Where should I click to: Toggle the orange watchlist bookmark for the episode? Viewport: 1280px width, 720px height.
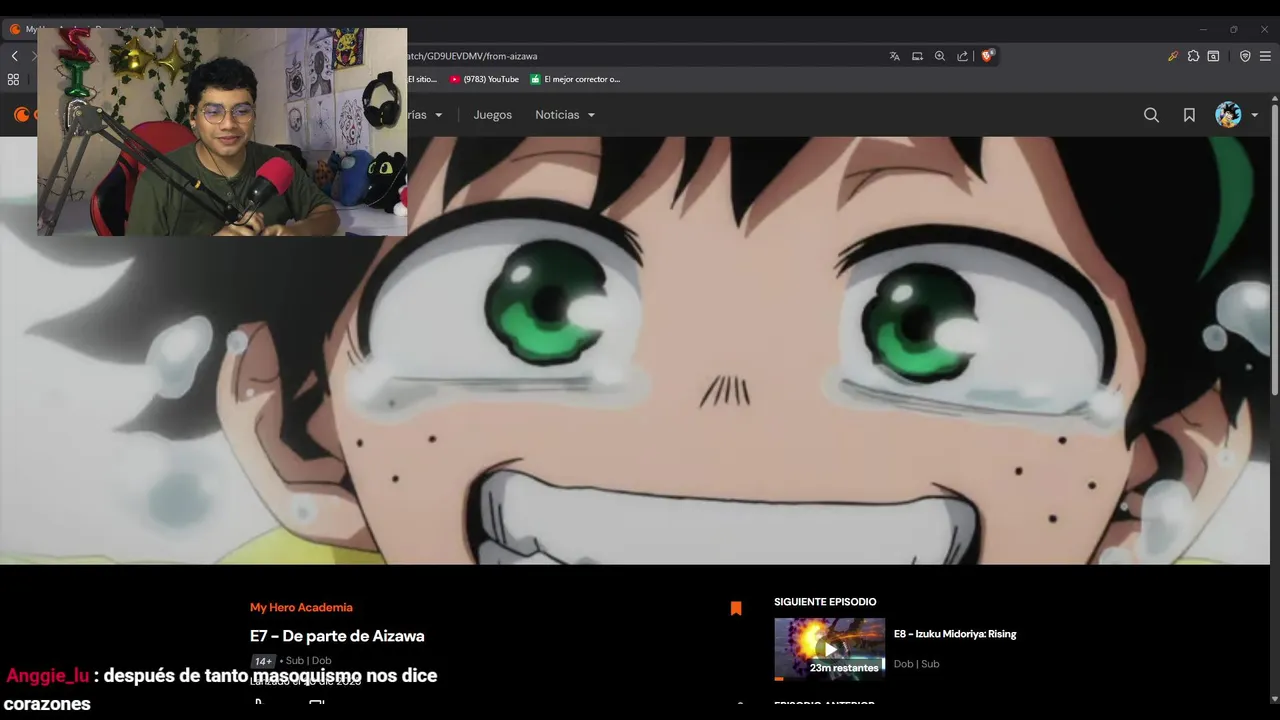[x=736, y=608]
